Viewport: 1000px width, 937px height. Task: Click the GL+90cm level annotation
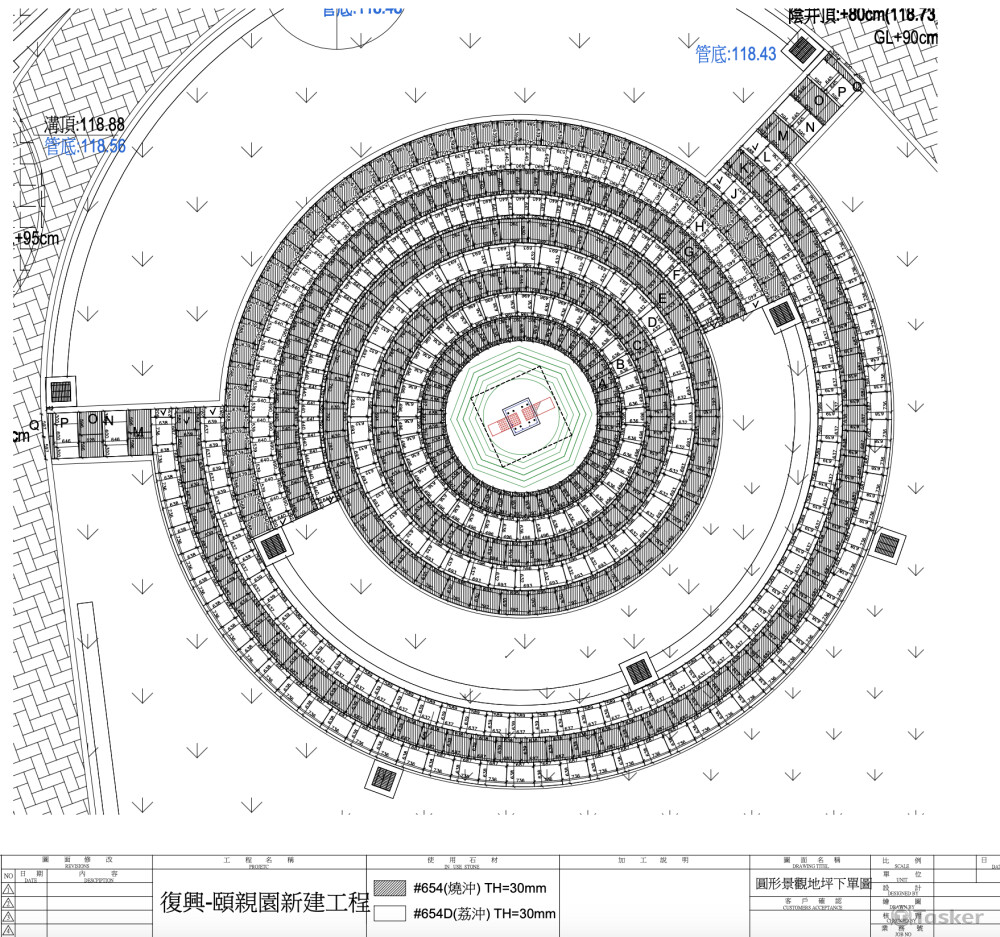click(906, 37)
